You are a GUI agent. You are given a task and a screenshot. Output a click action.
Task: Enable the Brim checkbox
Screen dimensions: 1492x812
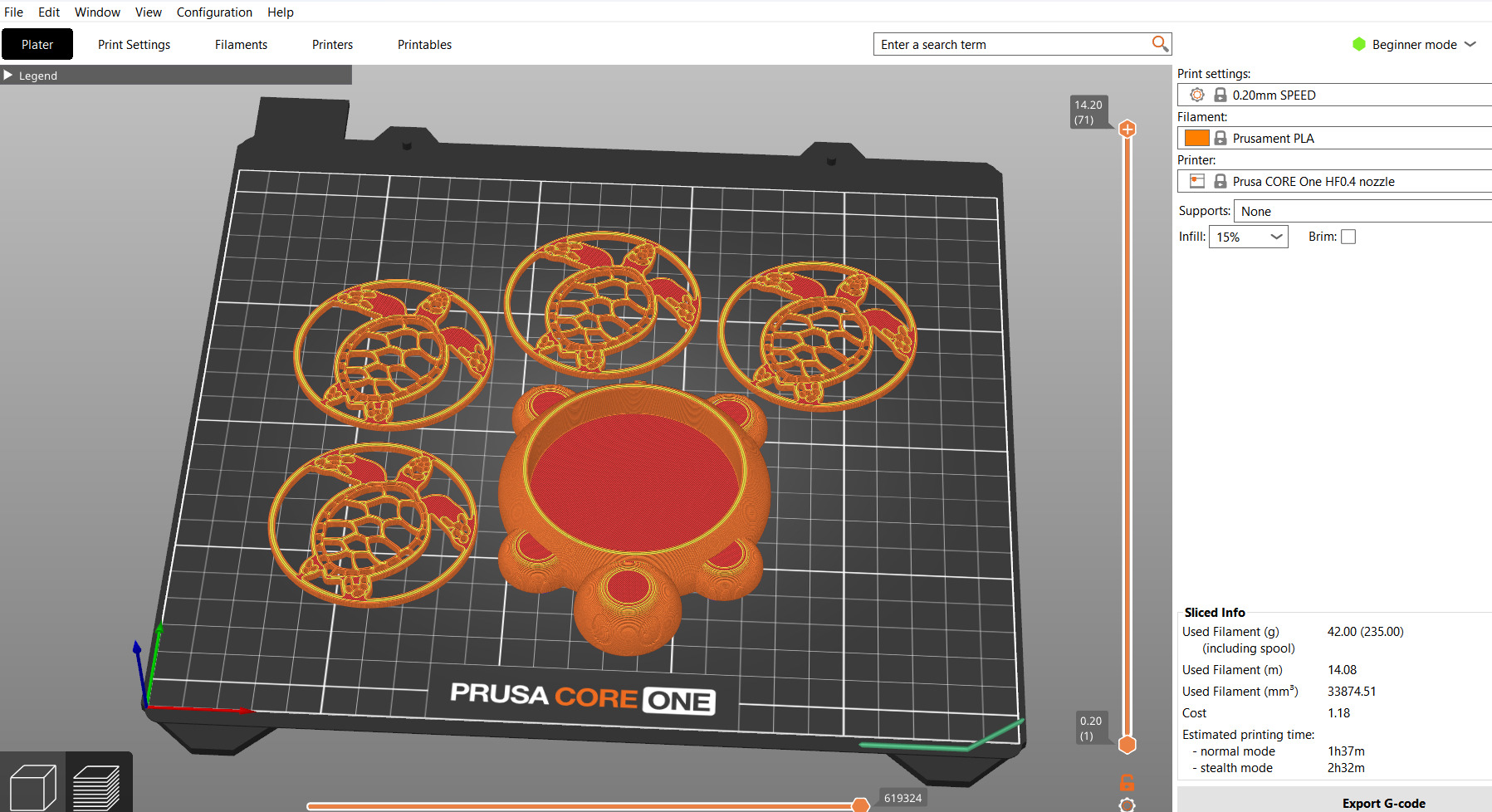[1348, 237]
